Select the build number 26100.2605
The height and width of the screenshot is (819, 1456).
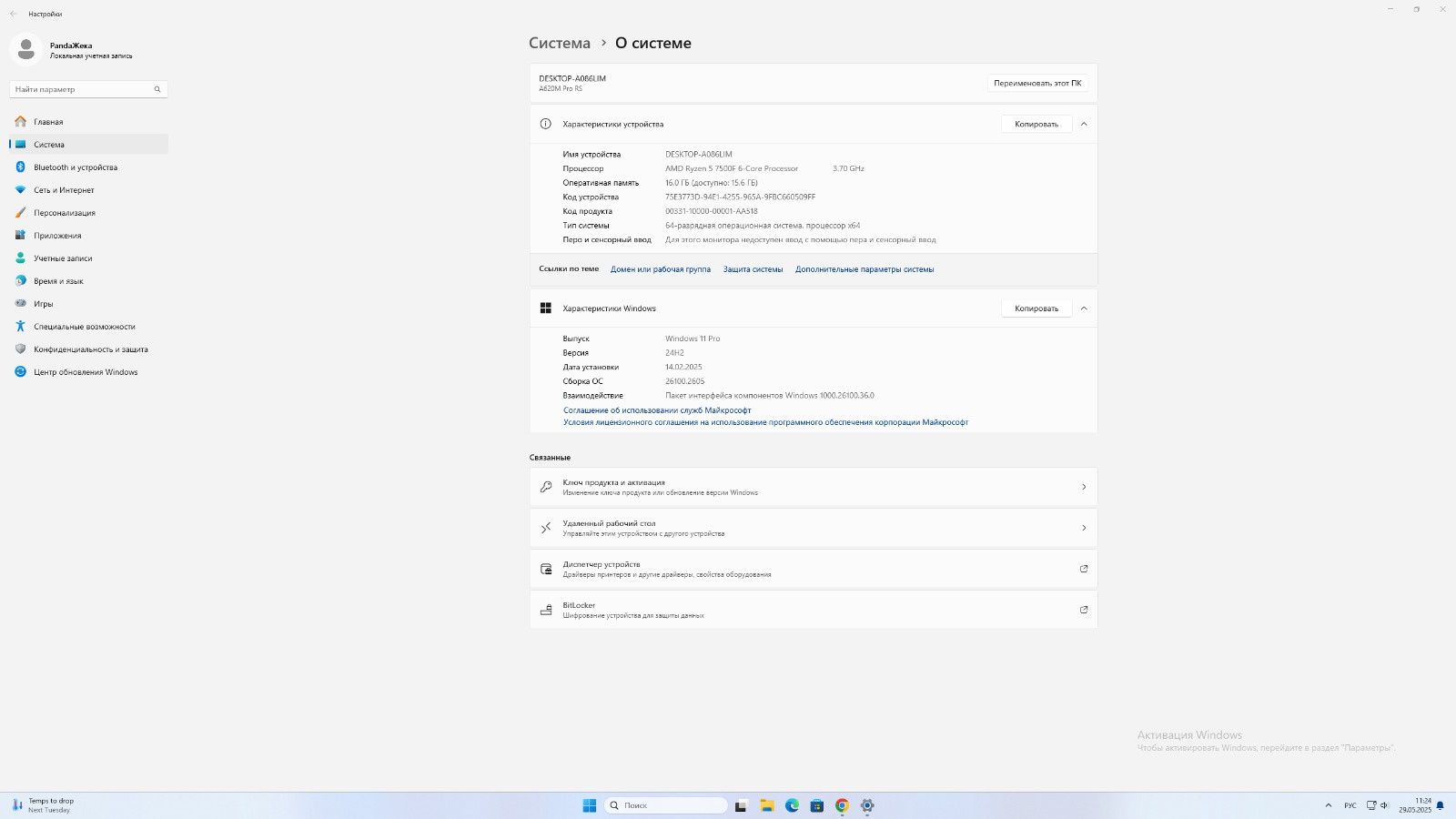tap(684, 381)
